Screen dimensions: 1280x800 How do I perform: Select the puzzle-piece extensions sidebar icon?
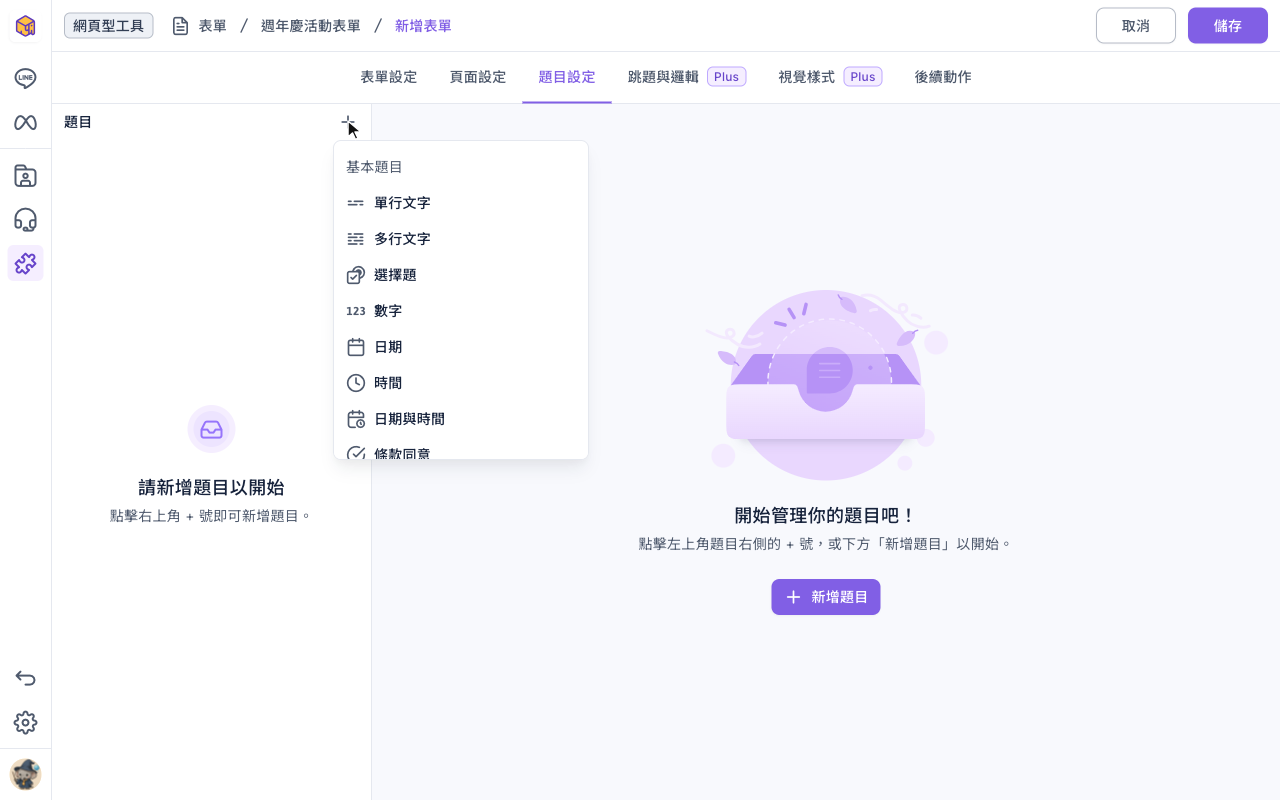[x=25, y=263]
